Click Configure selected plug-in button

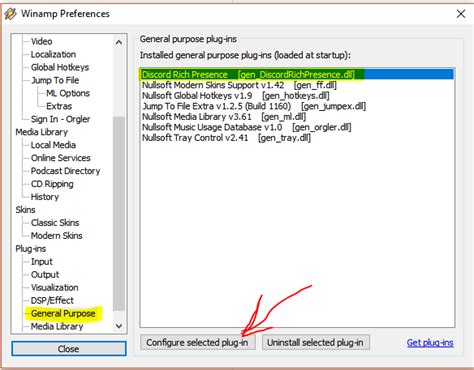tap(198, 342)
